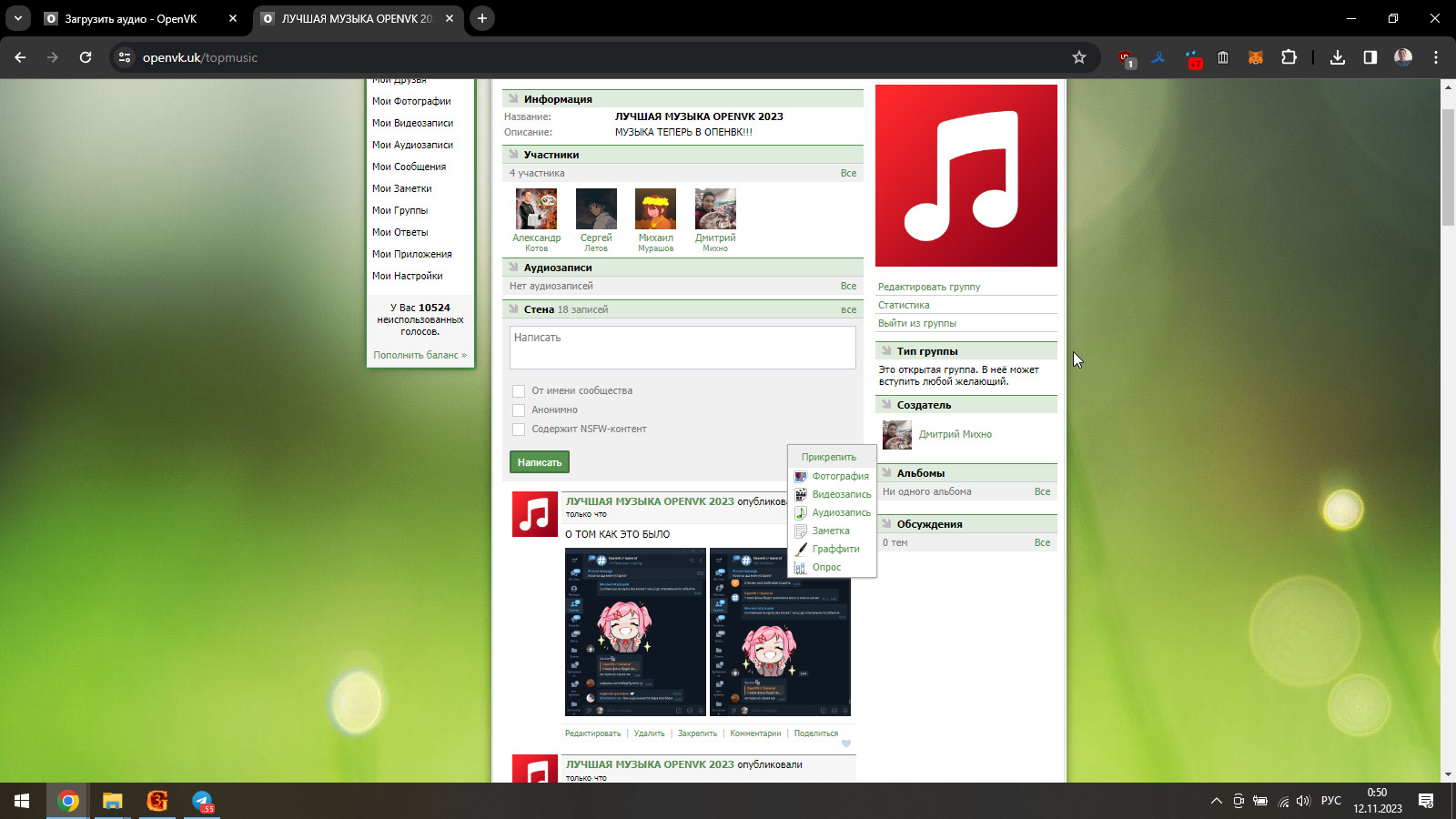Check the 'От имени сообщества' checkbox
This screenshot has height=819, width=1456.
[519, 391]
